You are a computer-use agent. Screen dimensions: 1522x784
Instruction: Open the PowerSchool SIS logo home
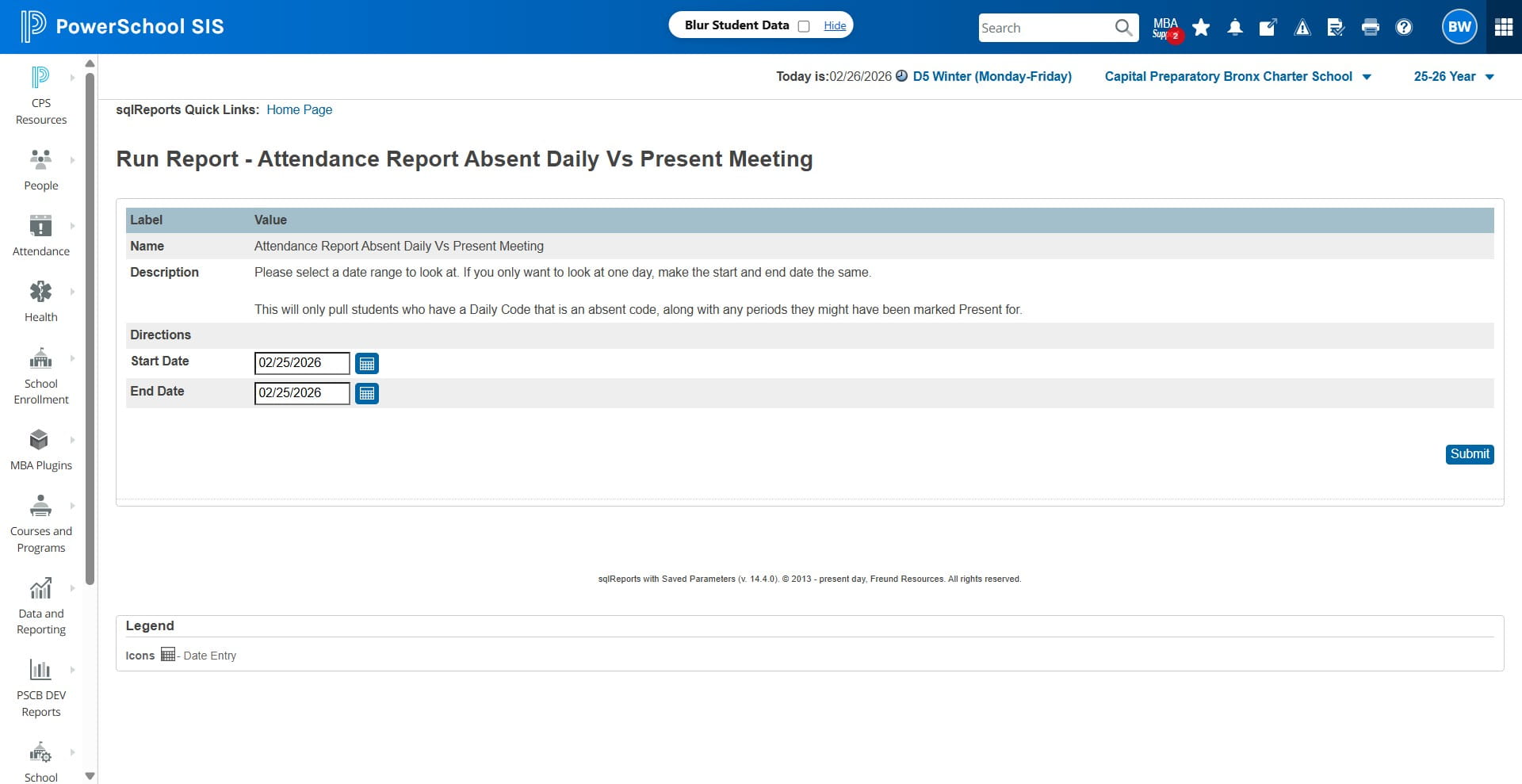click(x=123, y=26)
